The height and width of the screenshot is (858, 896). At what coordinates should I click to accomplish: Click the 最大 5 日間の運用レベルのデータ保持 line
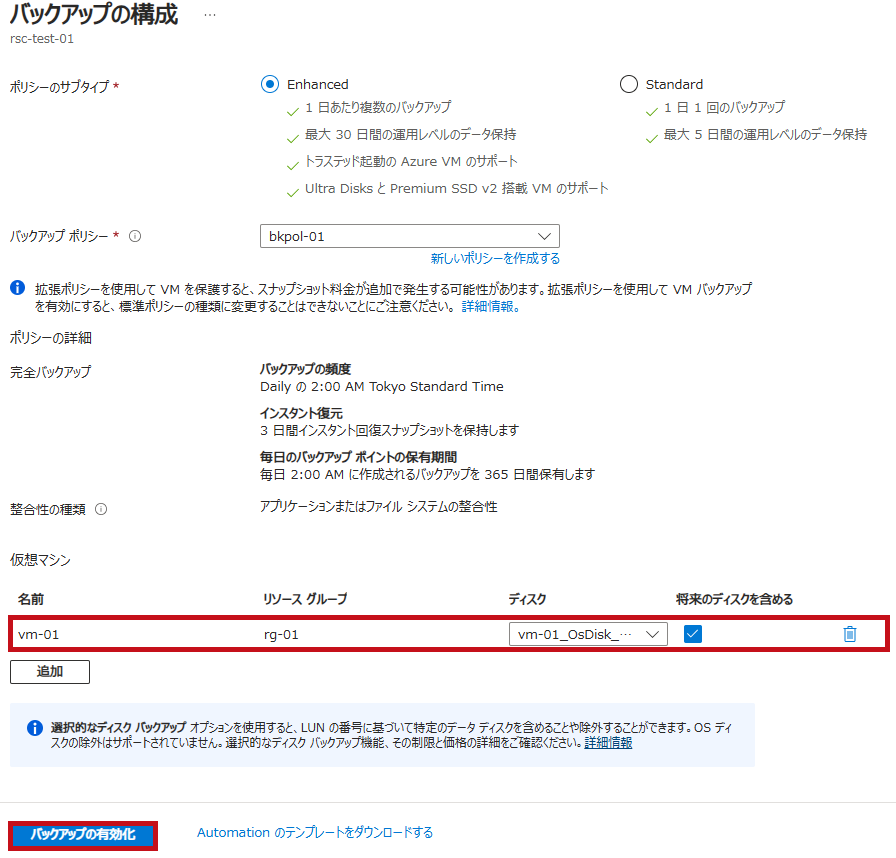[765, 135]
